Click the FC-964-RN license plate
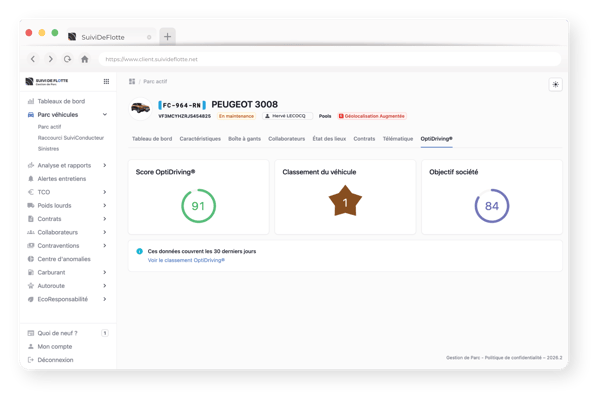This screenshot has height=401, width=600. [x=182, y=105]
